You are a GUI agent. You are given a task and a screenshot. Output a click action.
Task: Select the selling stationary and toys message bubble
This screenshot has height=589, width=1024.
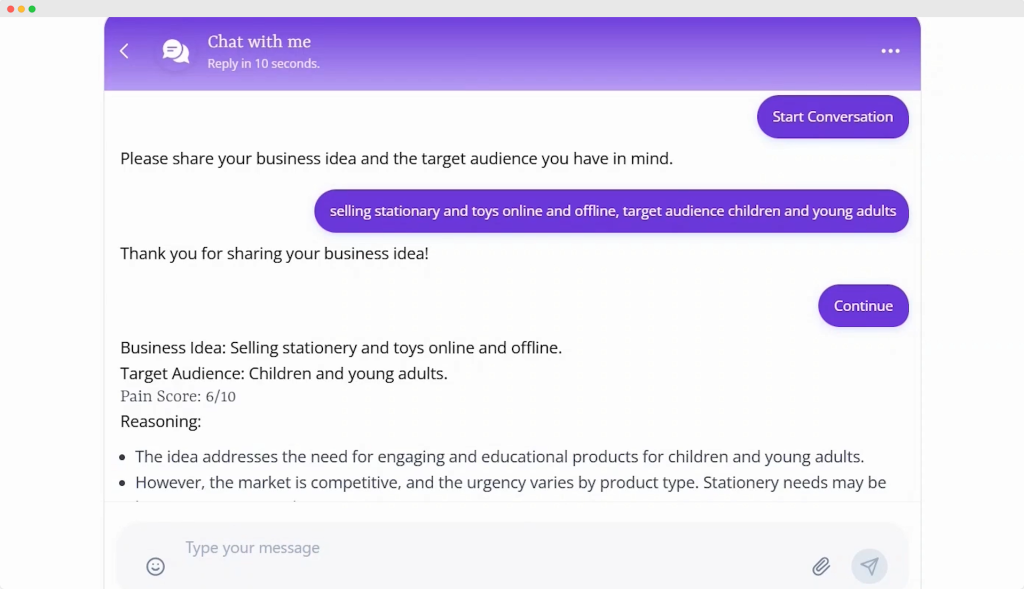[612, 211]
